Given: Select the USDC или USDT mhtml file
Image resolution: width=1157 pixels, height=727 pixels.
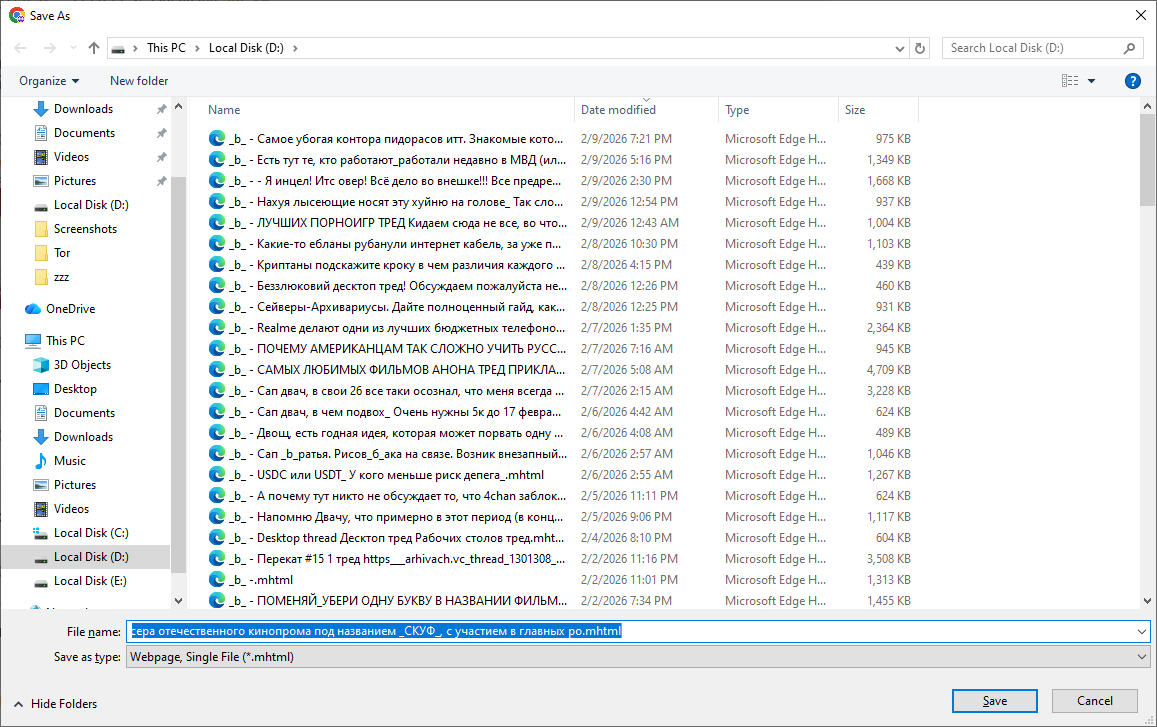Looking at the screenshot, I should (400, 475).
